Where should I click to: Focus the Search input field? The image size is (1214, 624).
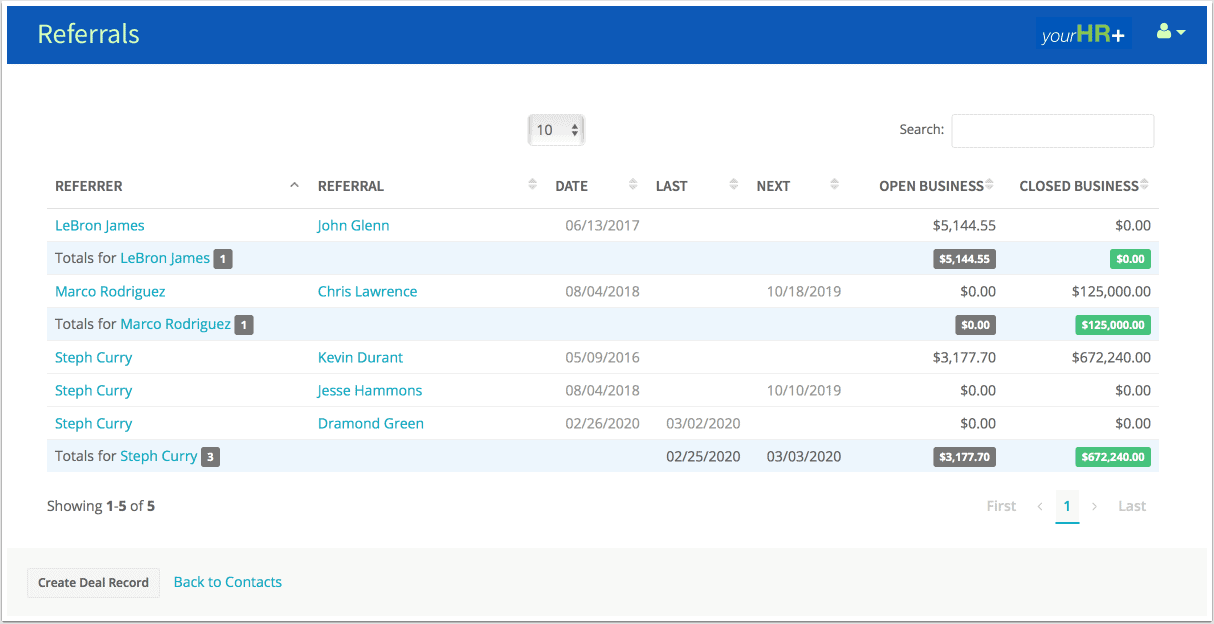[1052, 130]
